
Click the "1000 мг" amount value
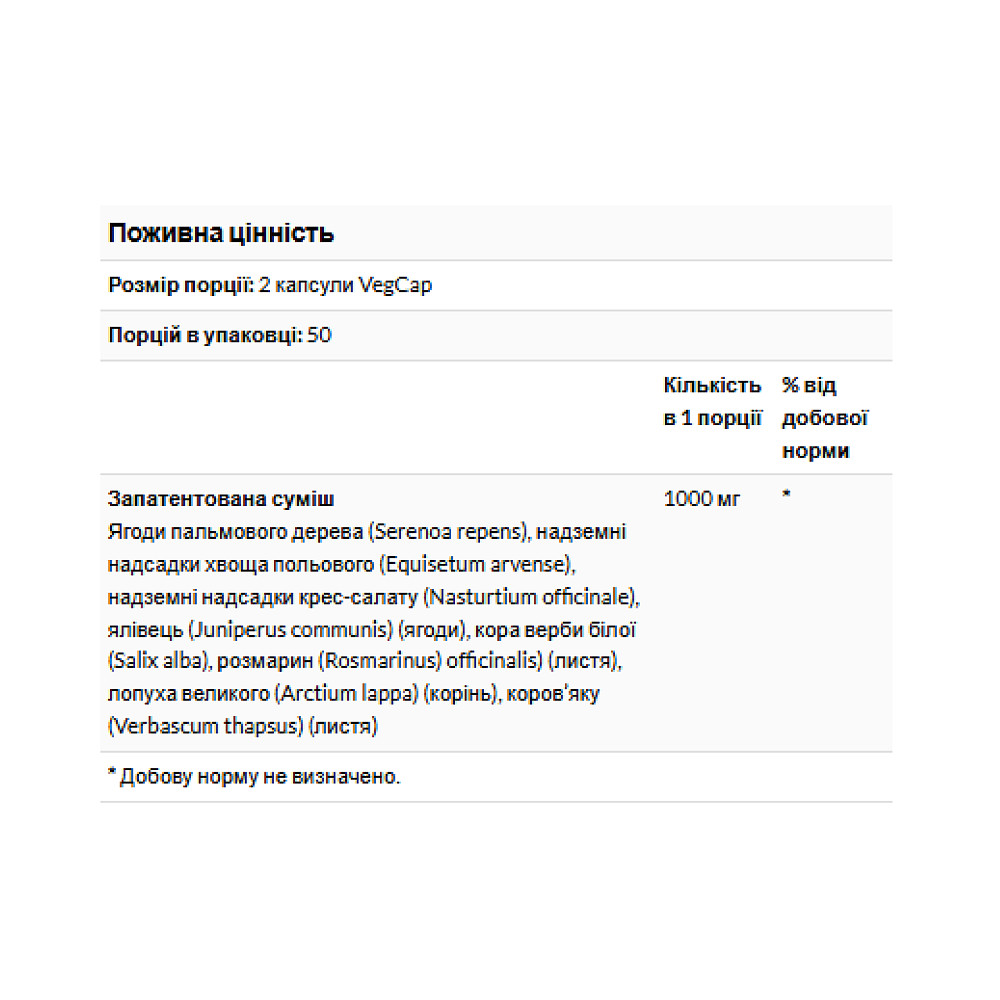[x=702, y=499]
